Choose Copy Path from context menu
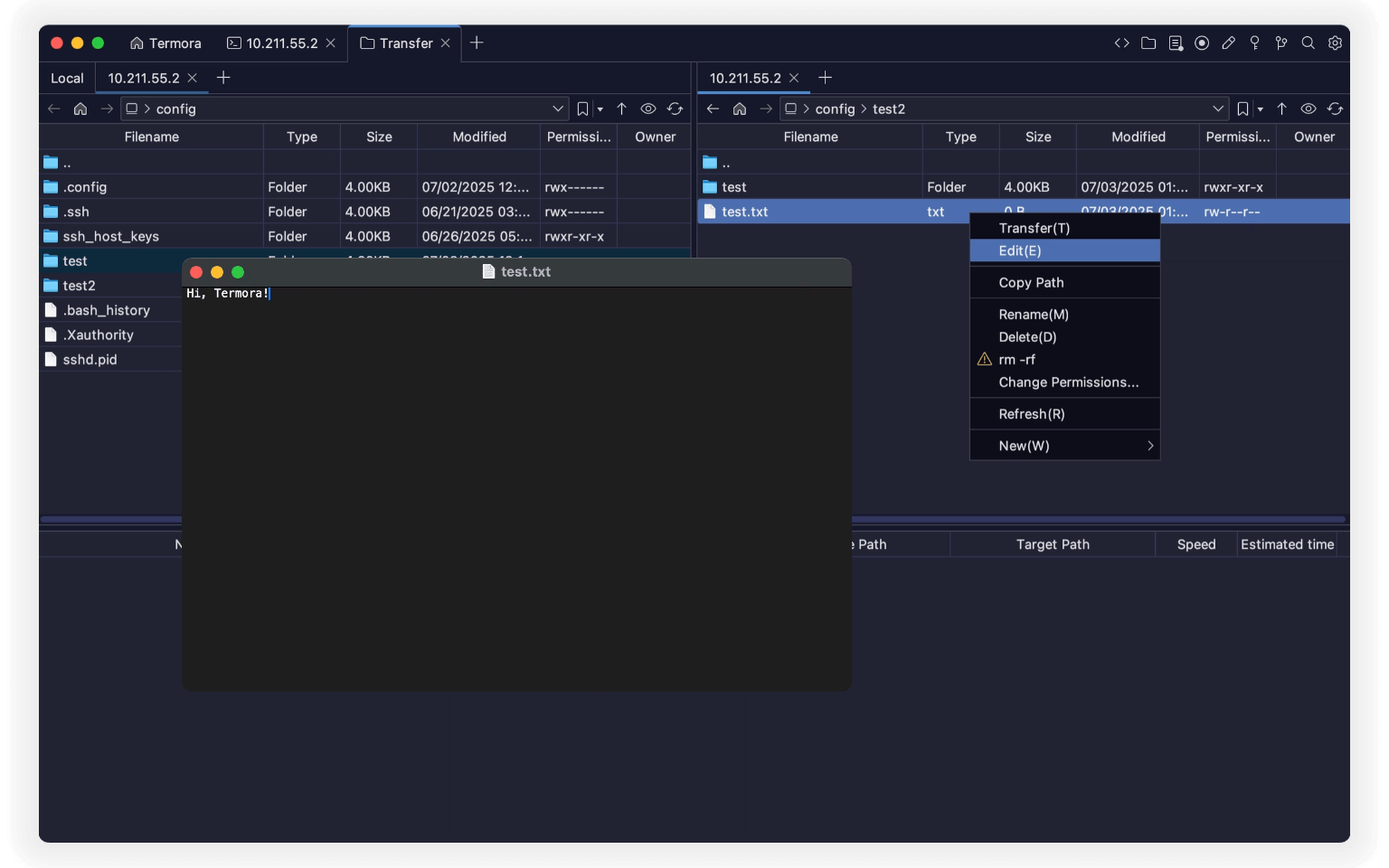The height and width of the screenshot is (868, 1389). point(1030,282)
